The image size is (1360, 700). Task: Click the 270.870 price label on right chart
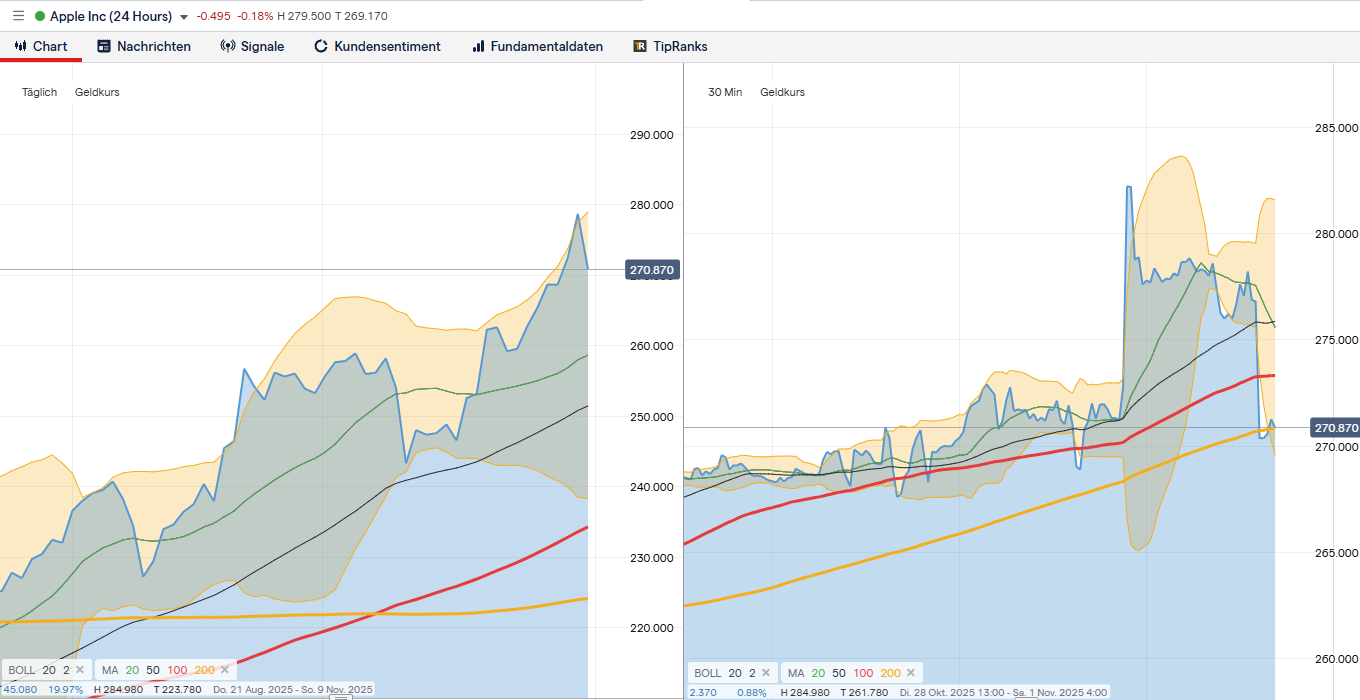[x=1336, y=428]
